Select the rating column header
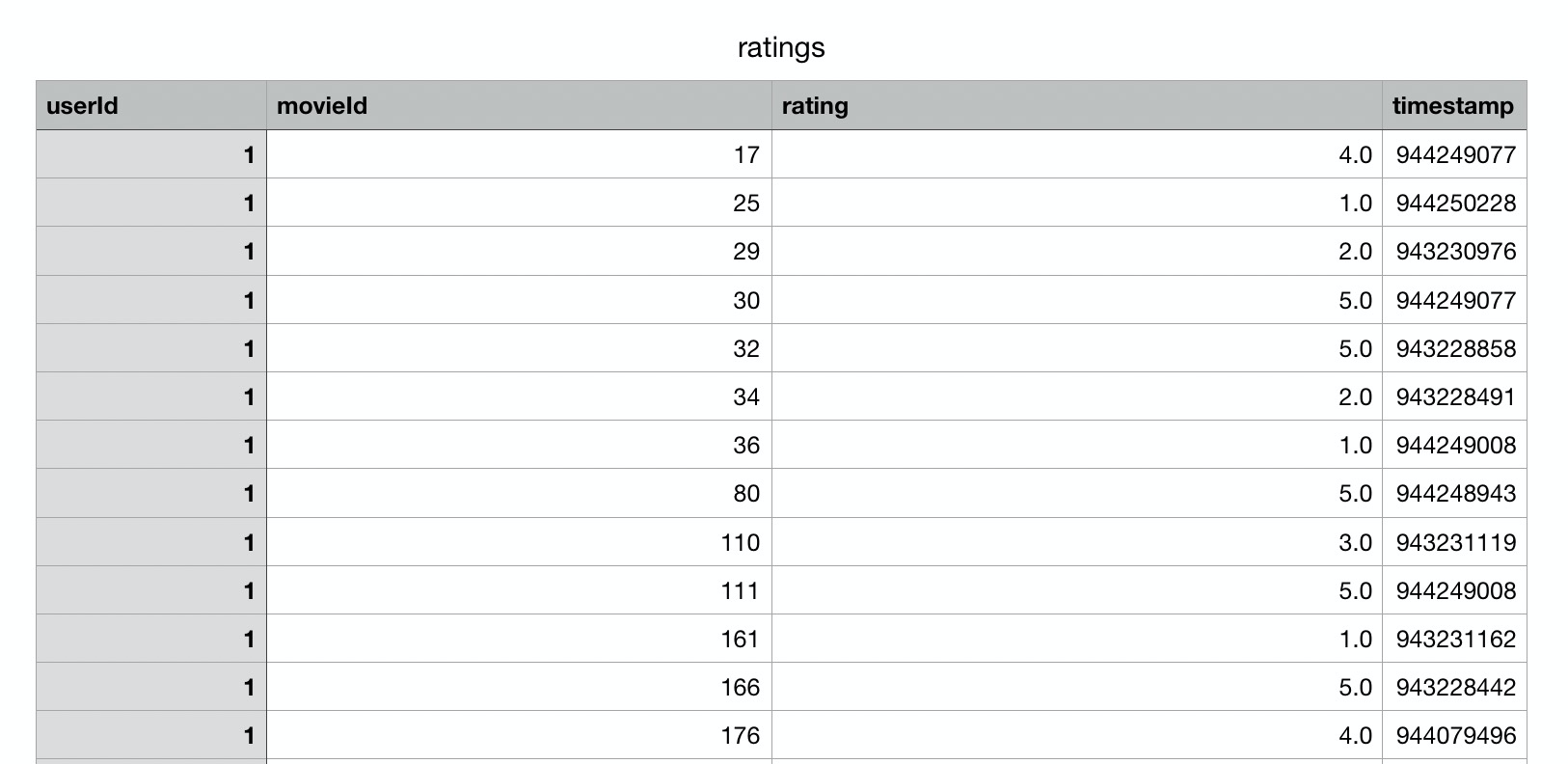 click(1077, 105)
